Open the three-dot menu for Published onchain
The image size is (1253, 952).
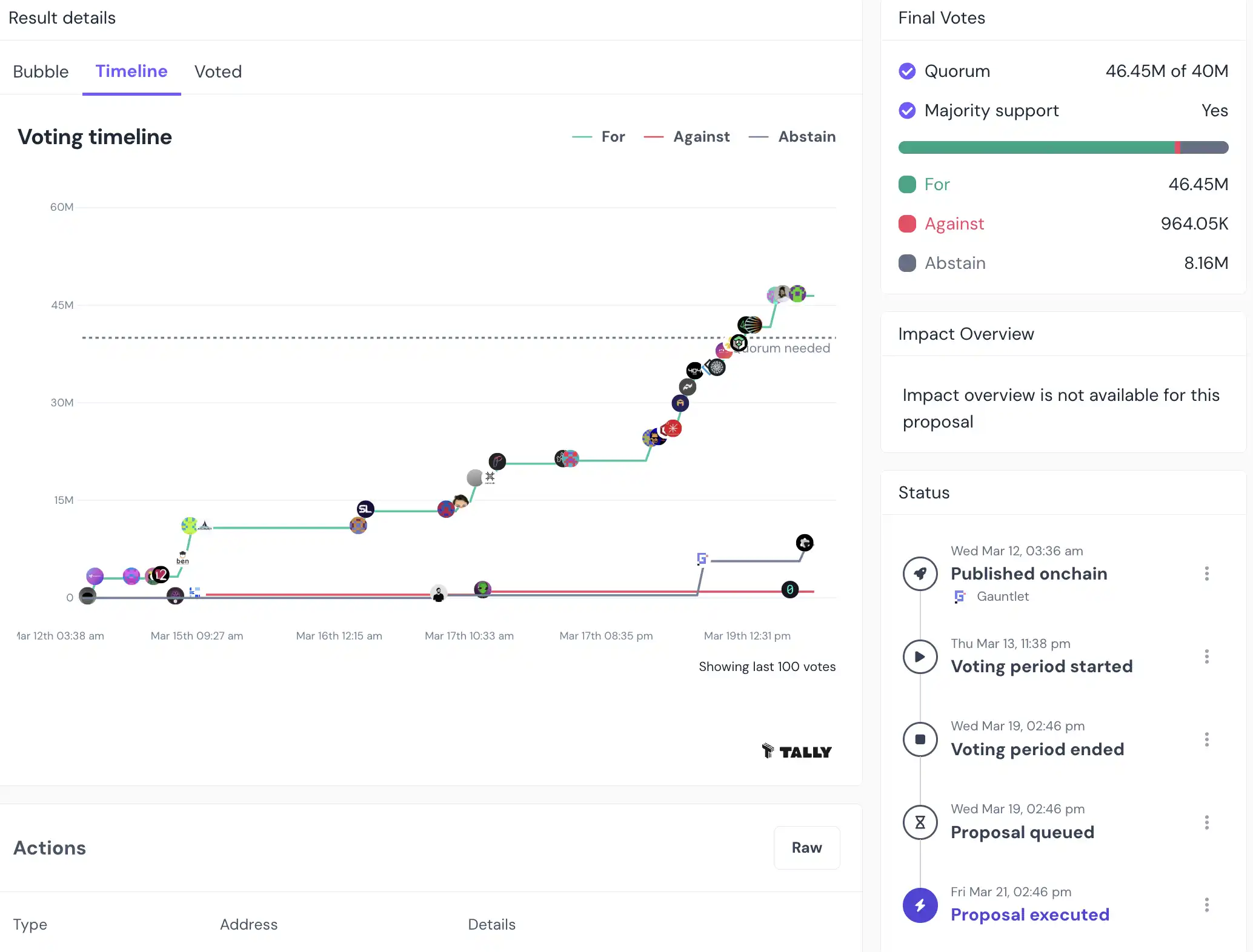coord(1206,574)
